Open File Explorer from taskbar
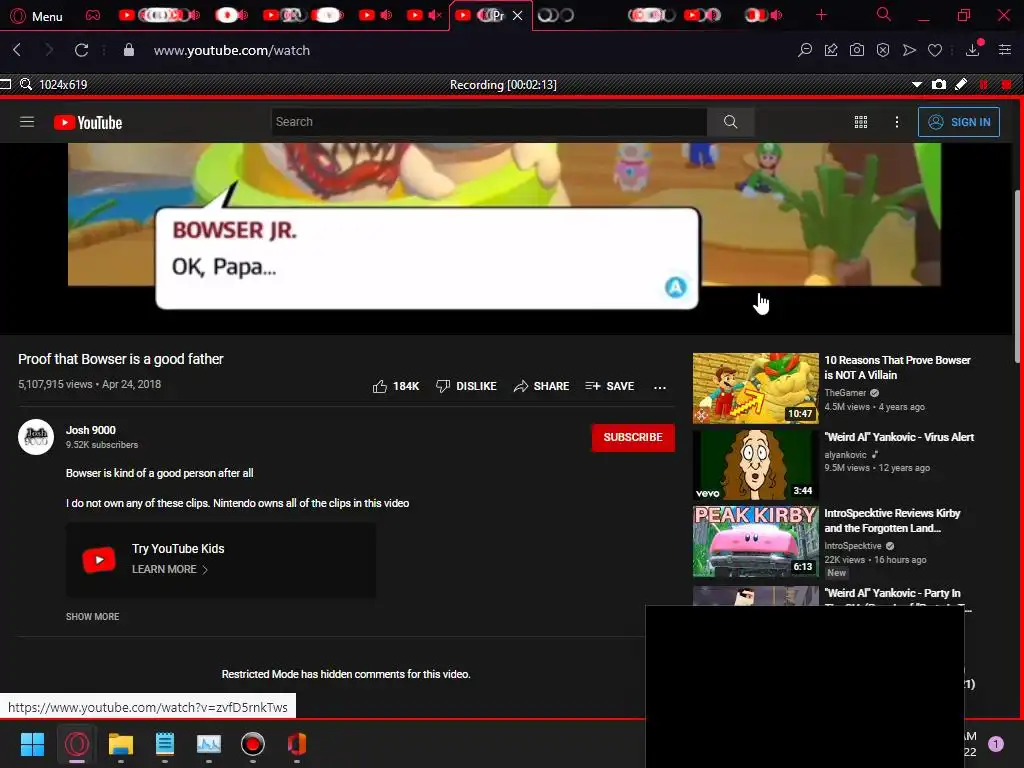Viewport: 1024px width, 768px height. [x=121, y=744]
